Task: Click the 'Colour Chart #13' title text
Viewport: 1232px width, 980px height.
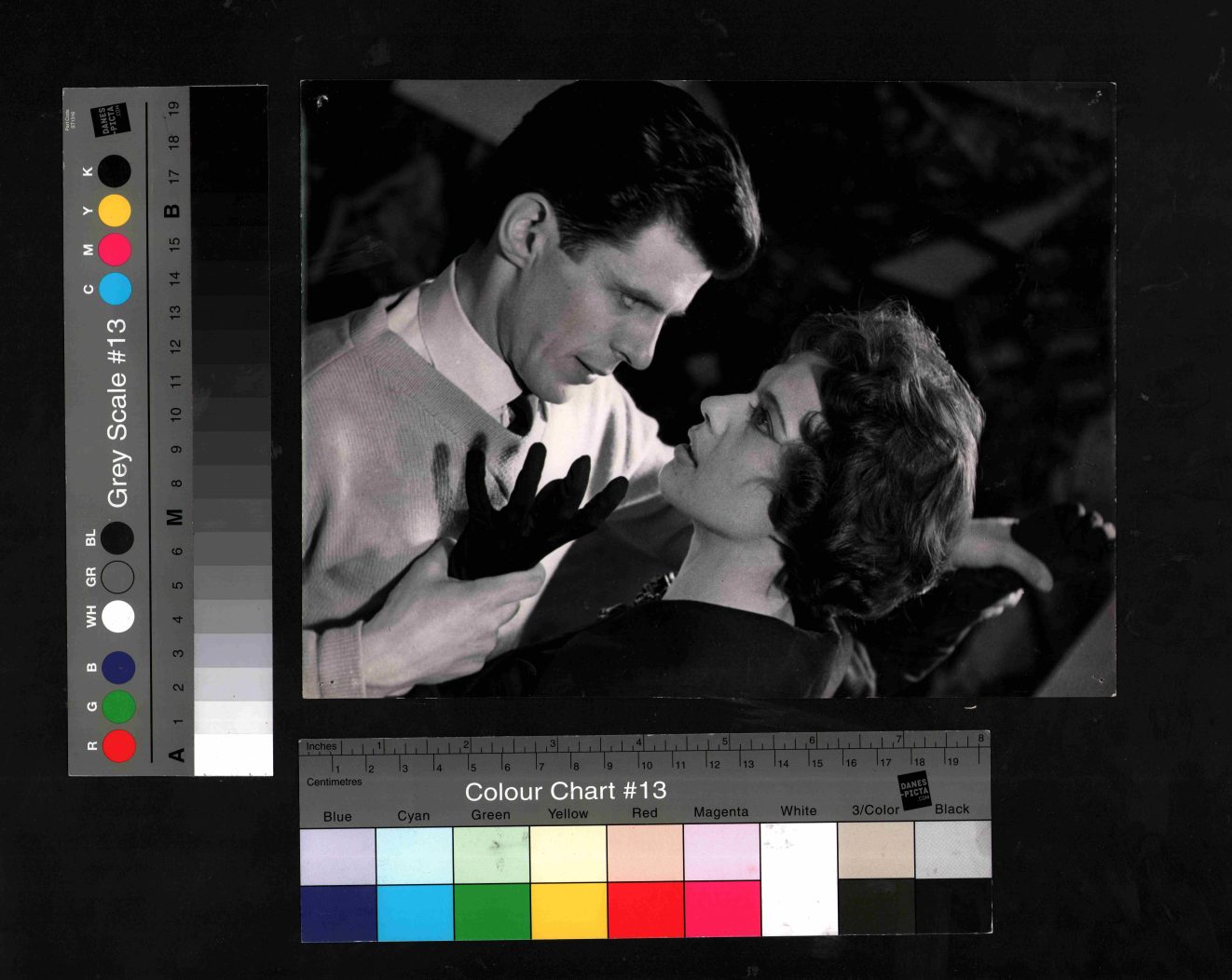Action: tap(566, 791)
